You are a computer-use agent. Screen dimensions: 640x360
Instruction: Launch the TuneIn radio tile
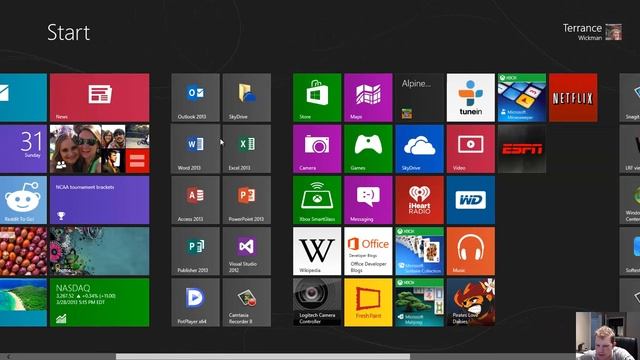click(471, 98)
